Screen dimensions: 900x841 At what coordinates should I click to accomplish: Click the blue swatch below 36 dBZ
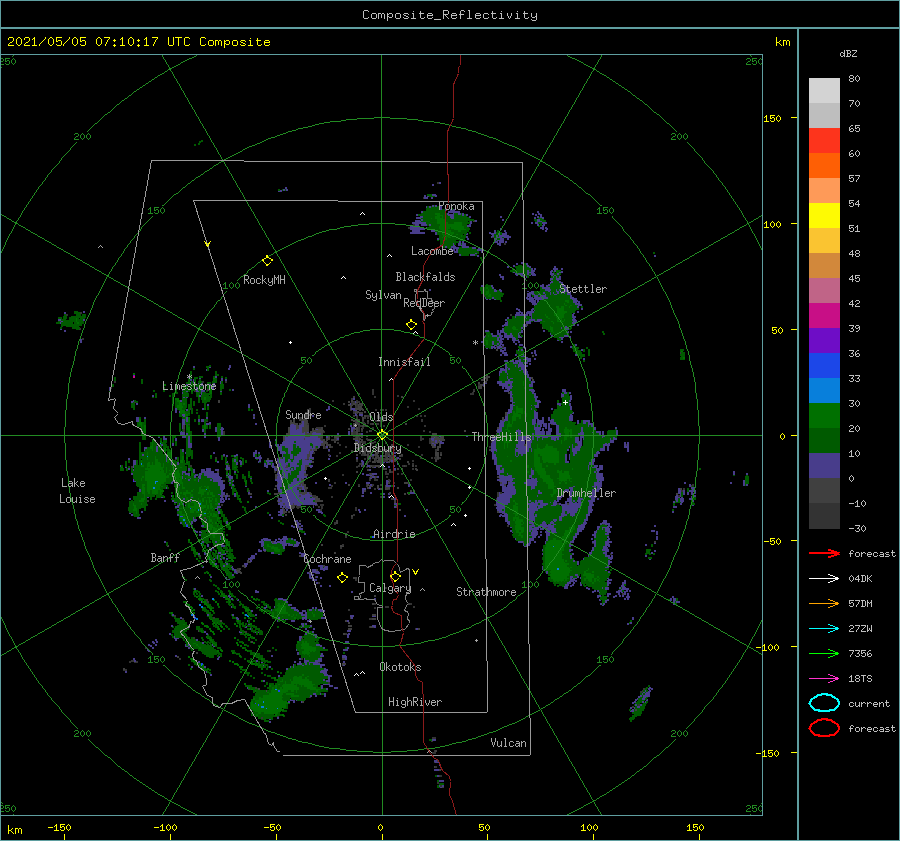point(824,366)
